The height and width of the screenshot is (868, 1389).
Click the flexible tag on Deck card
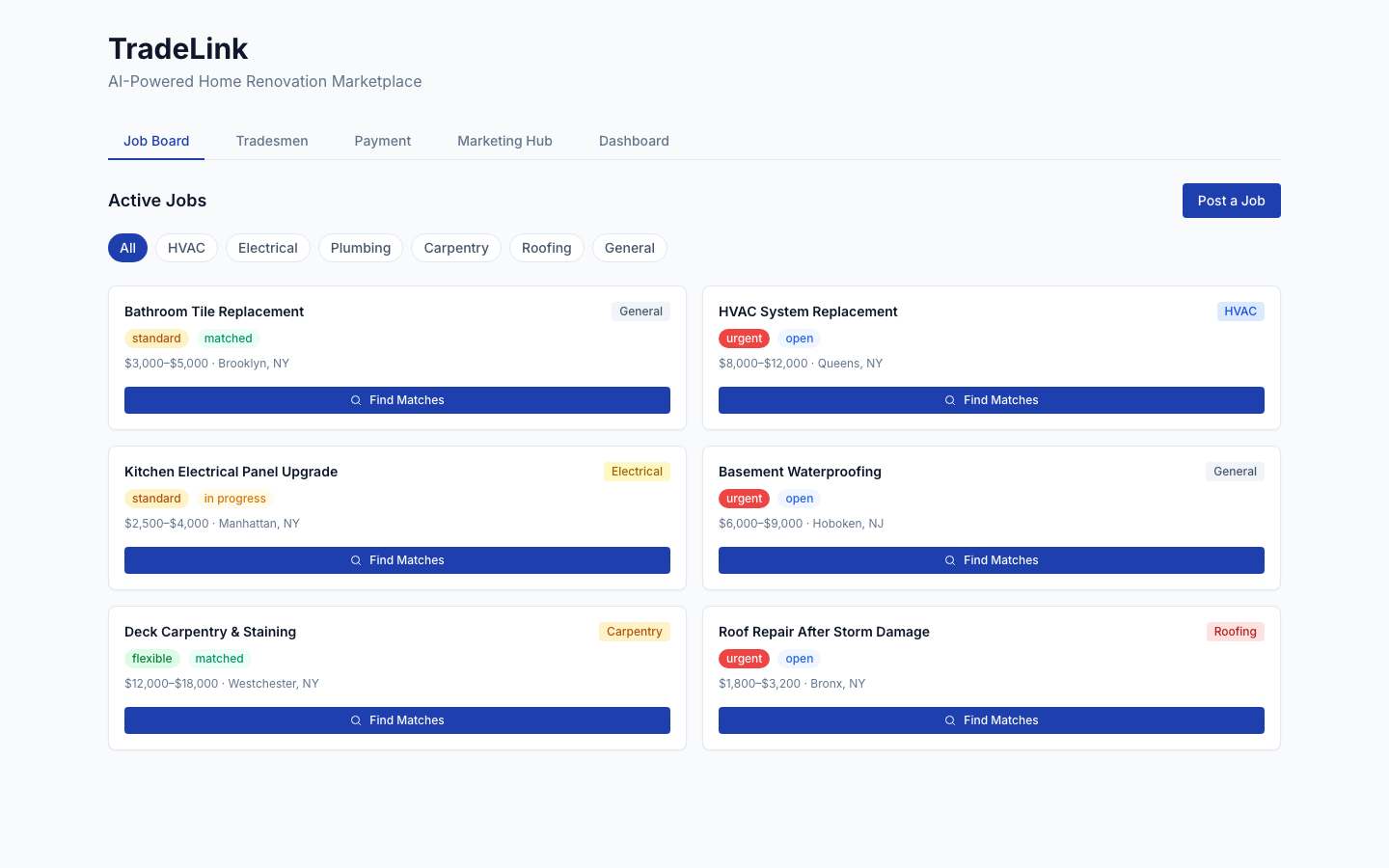(x=152, y=659)
